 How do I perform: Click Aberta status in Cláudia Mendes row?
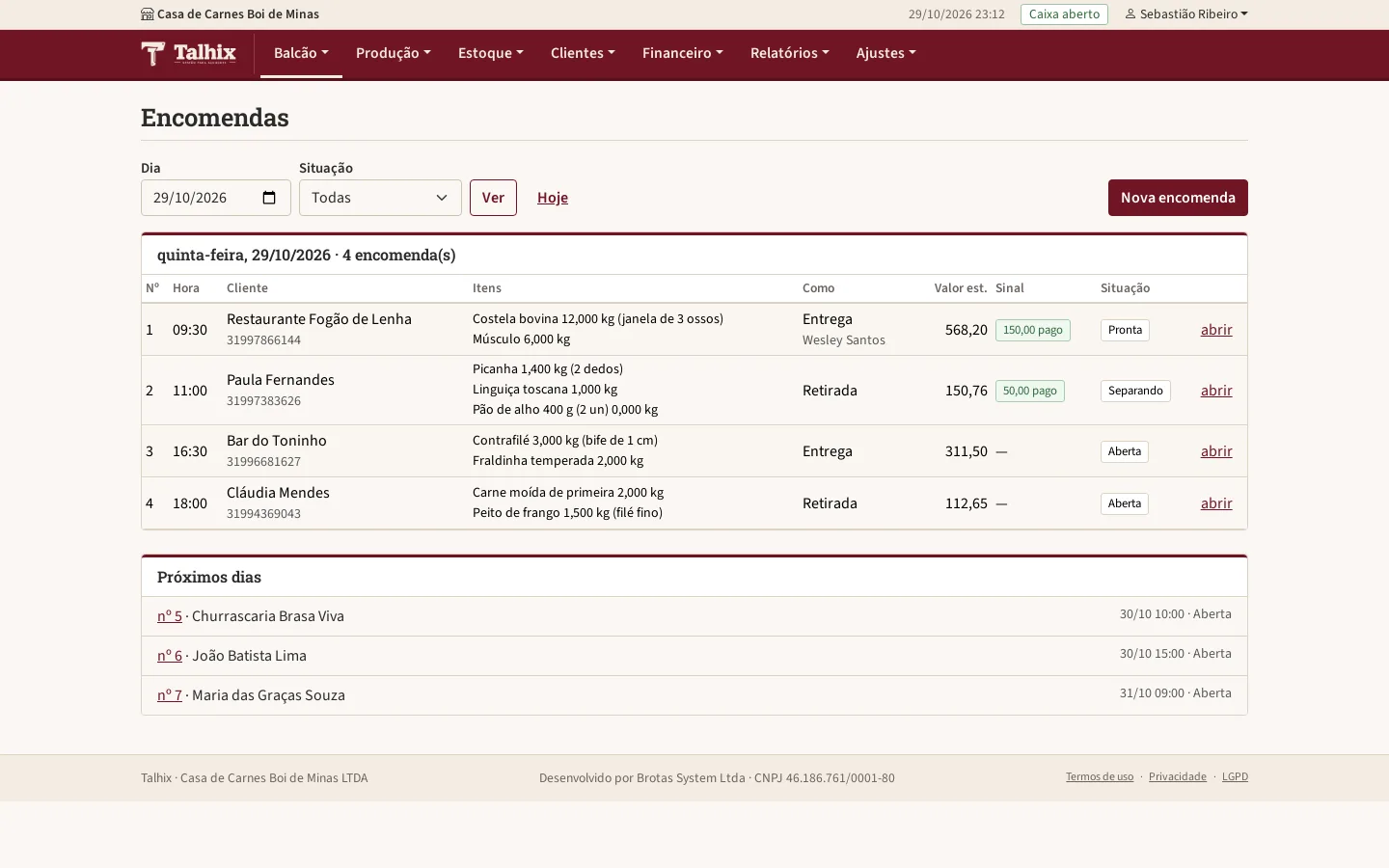[x=1125, y=503]
